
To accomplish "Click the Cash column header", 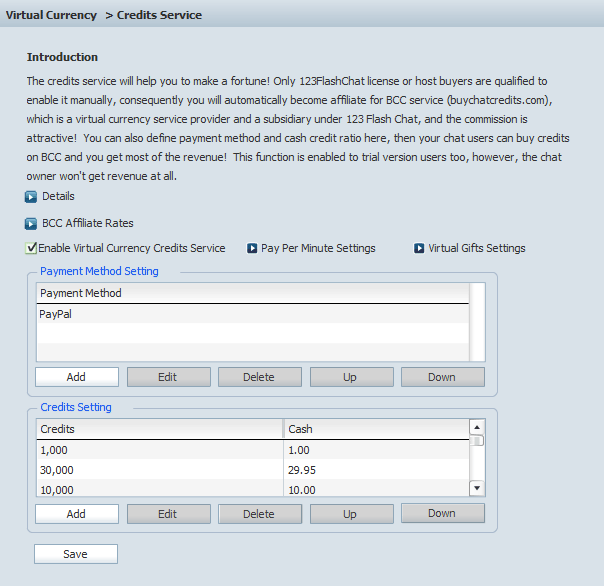I will point(376,429).
